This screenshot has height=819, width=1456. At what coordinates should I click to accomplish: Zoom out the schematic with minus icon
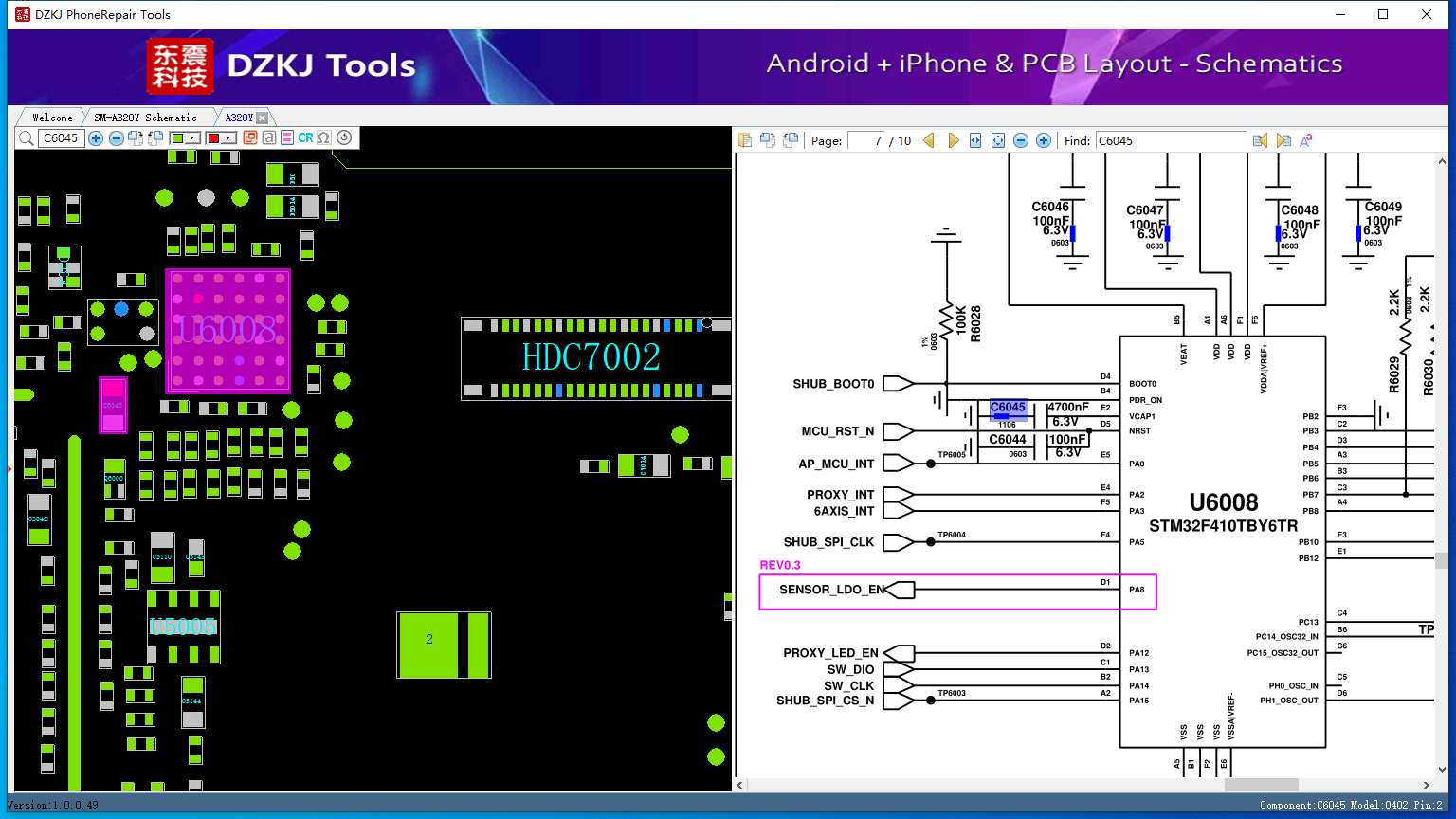[x=1021, y=140]
